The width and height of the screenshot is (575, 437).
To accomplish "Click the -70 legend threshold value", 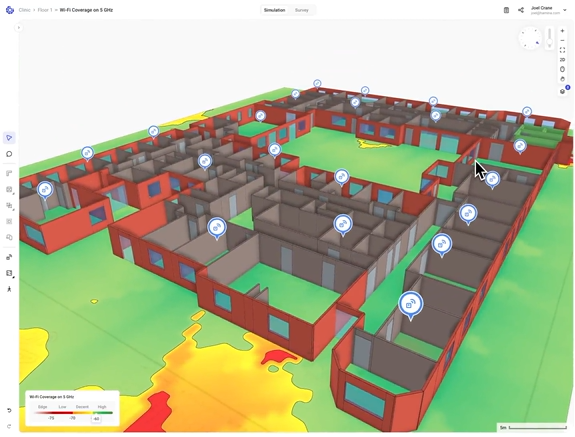I will tap(73, 418).
